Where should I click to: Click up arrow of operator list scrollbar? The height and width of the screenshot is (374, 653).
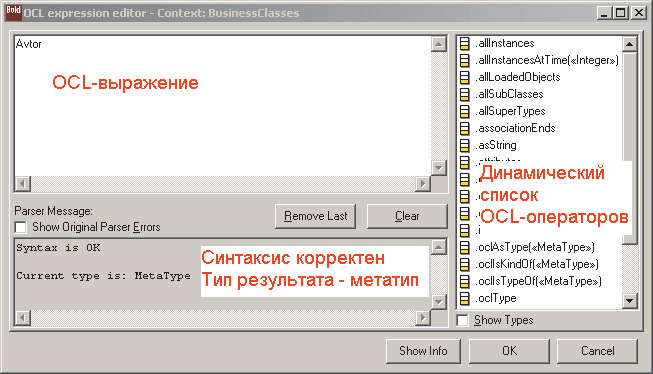629,44
